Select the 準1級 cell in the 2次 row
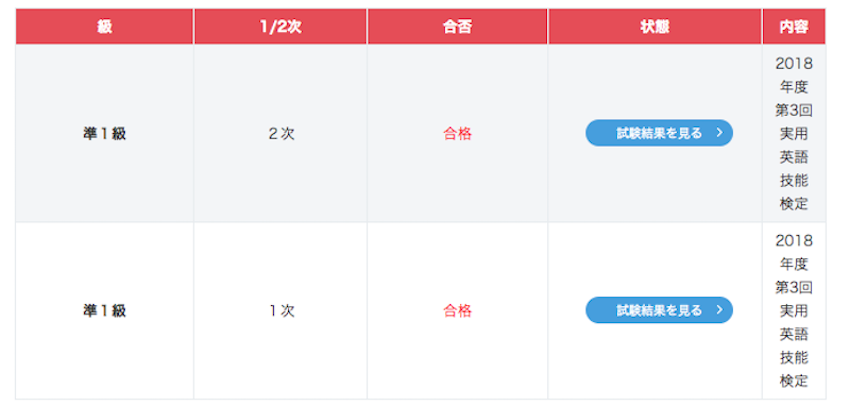Viewport: 850px width, 406px height. [105, 133]
